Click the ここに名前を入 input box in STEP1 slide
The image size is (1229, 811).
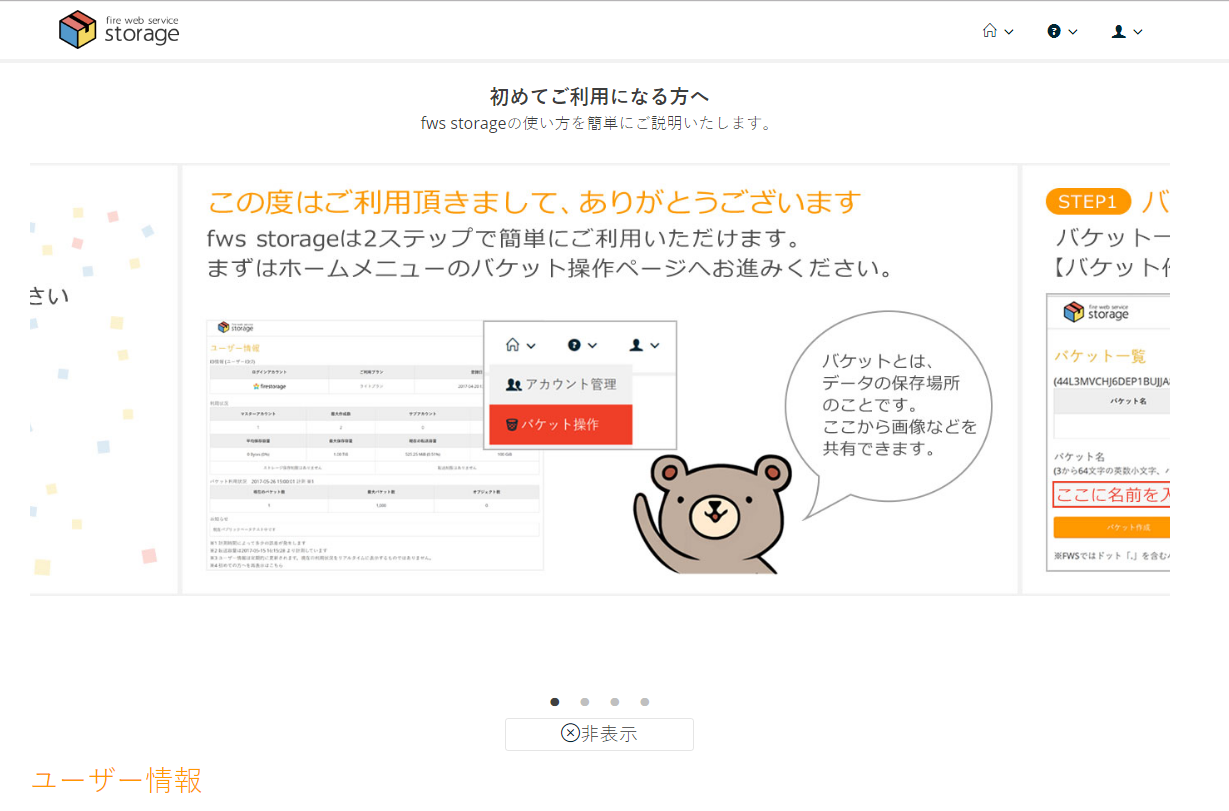coord(1110,494)
